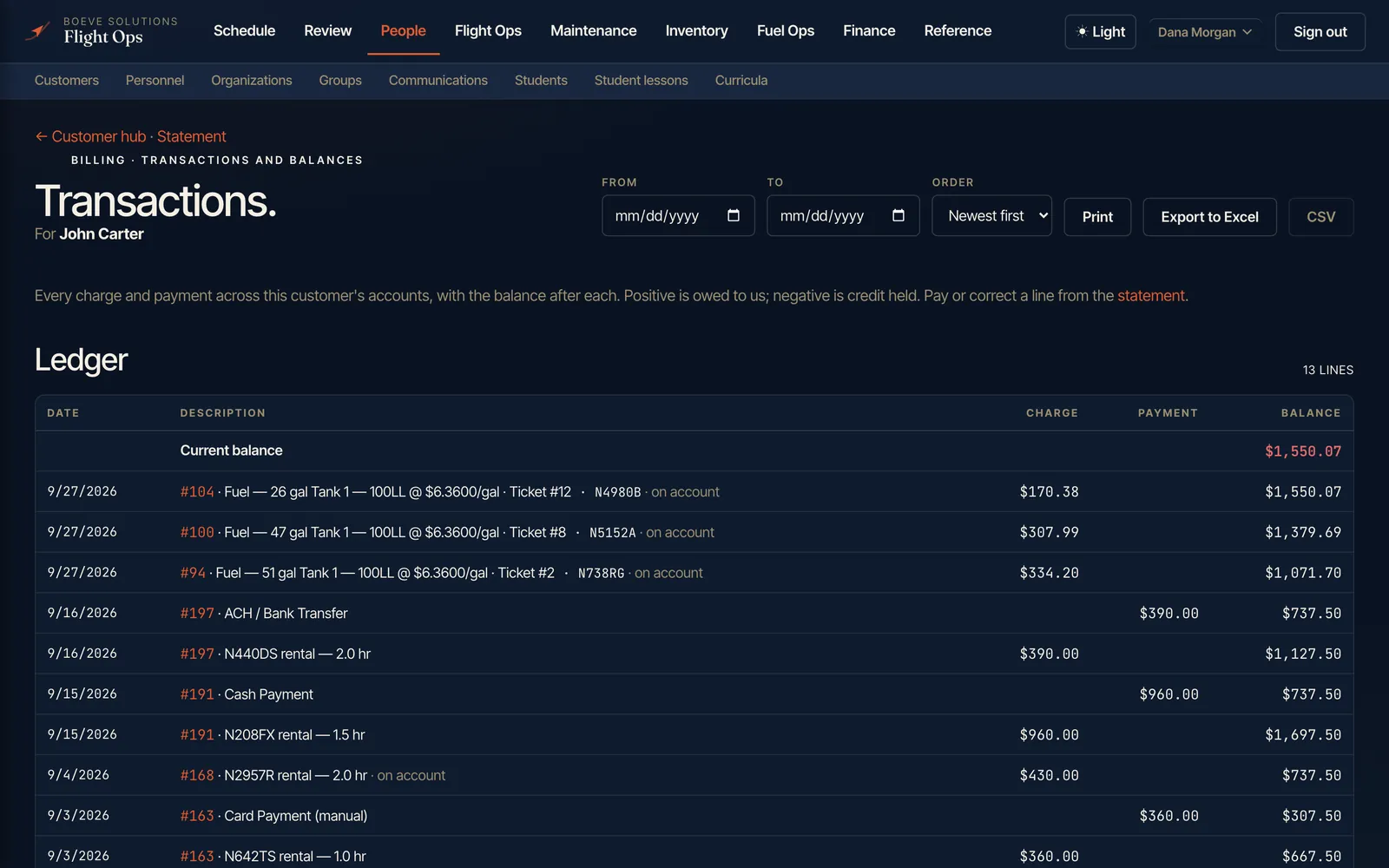Expand the Dana Morgan user menu
Screen dimensions: 1389x868
click(x=1204, y=31)
